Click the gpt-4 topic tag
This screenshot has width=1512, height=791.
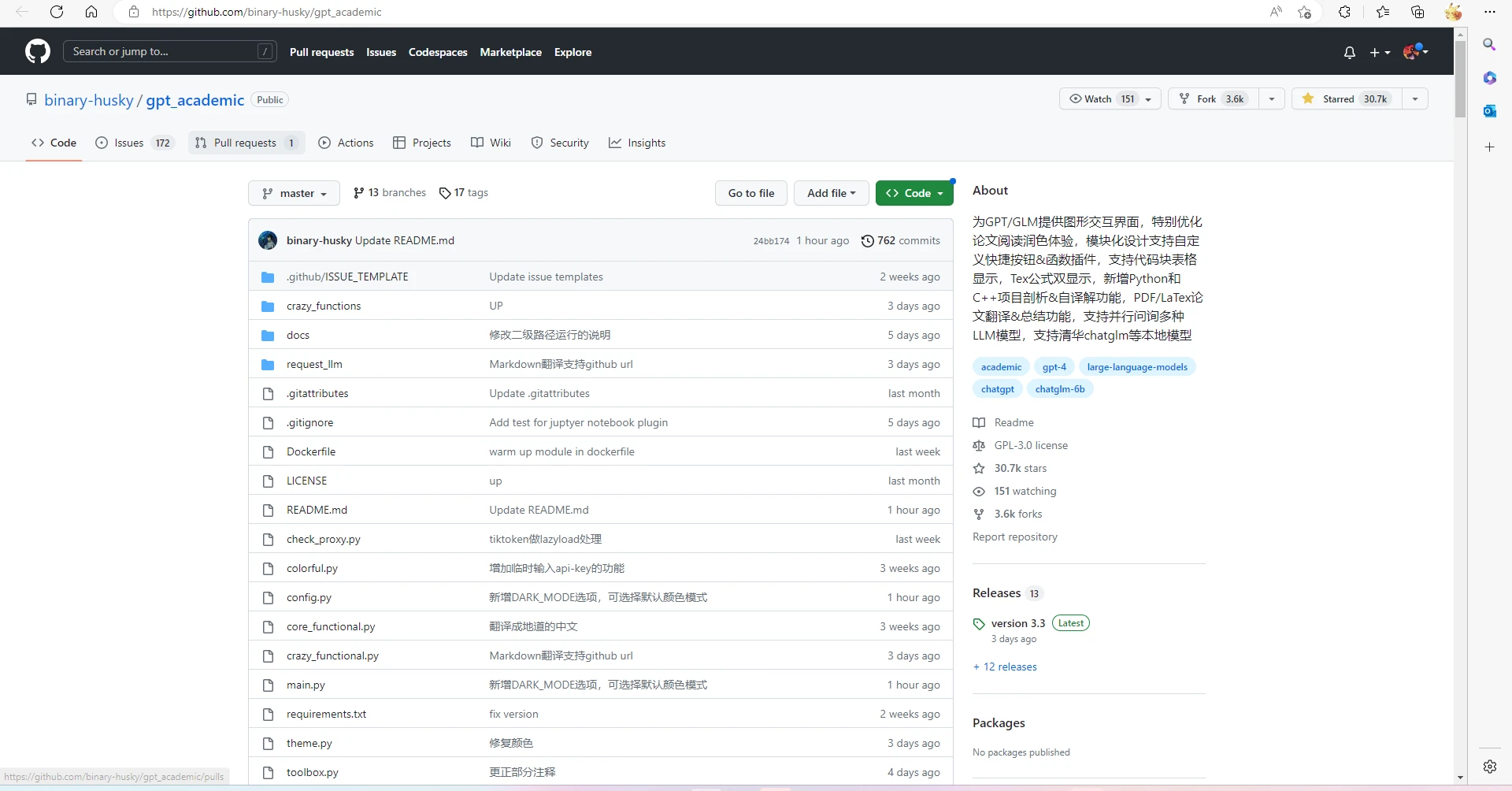[1054, 367]
